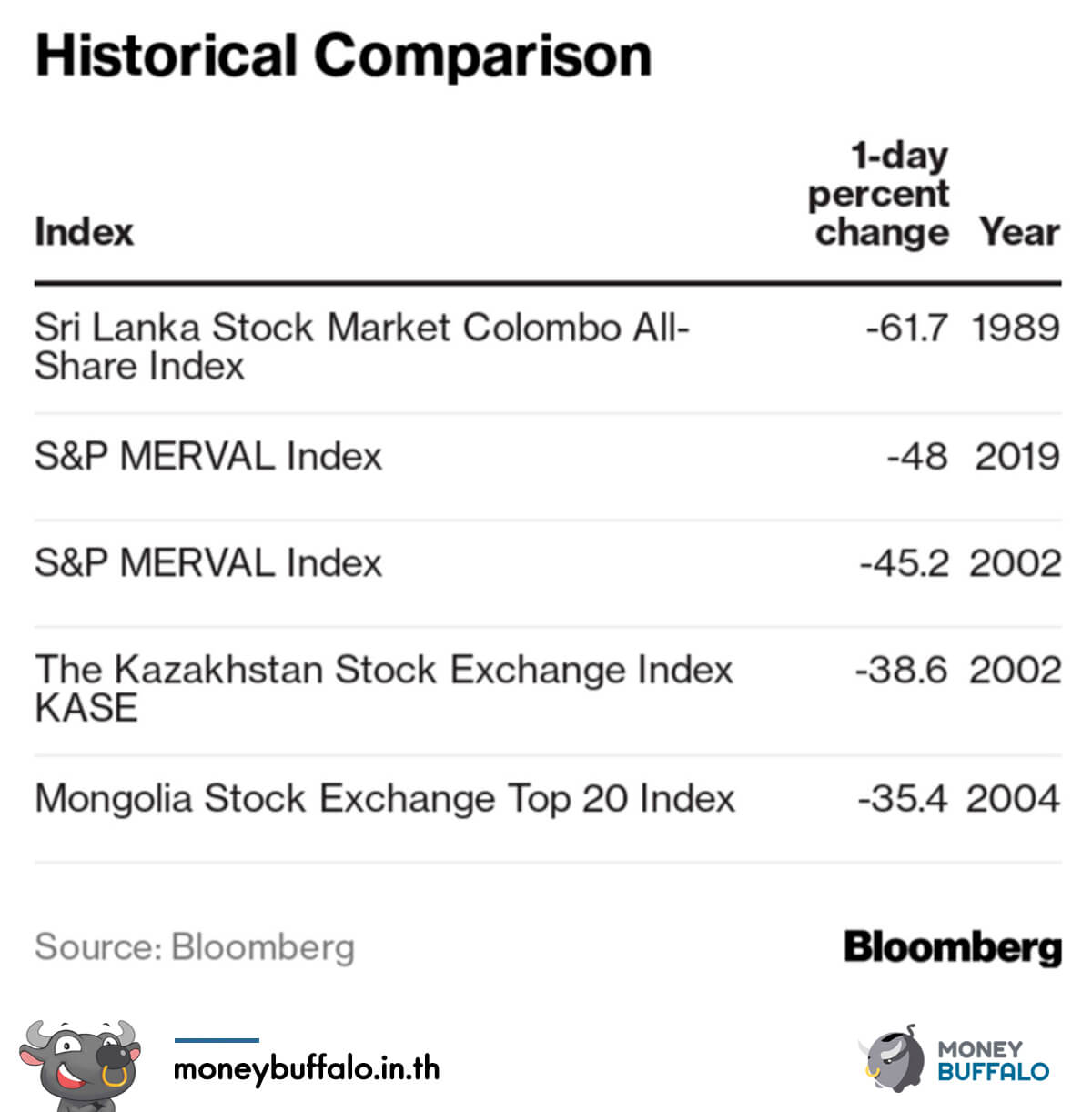This screenshot has width=1092, height=1112.
Task: Click the -48 percent change value
Action: point(917,456)
